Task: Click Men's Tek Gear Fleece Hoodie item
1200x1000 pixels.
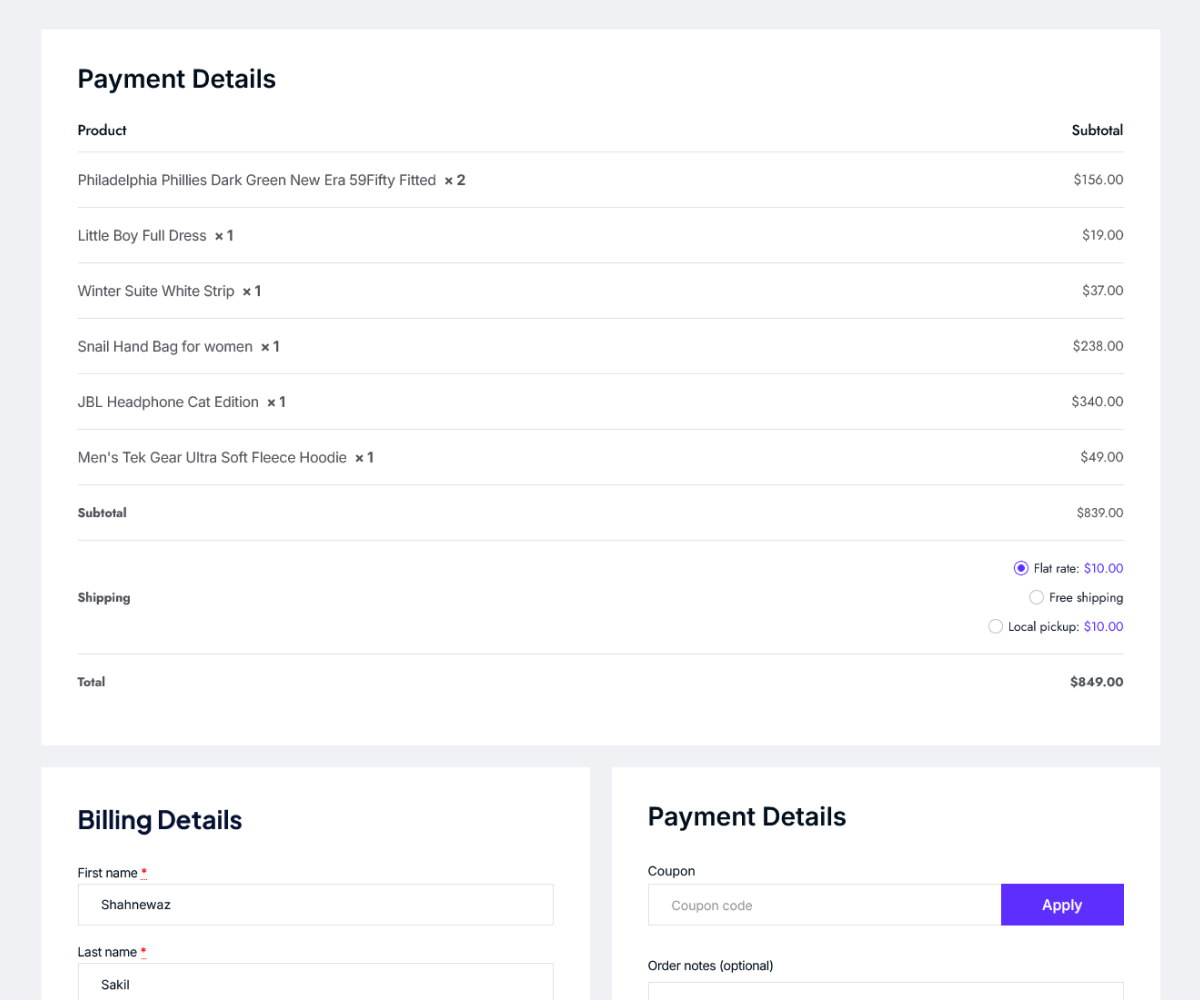Action: pos(212,458)
